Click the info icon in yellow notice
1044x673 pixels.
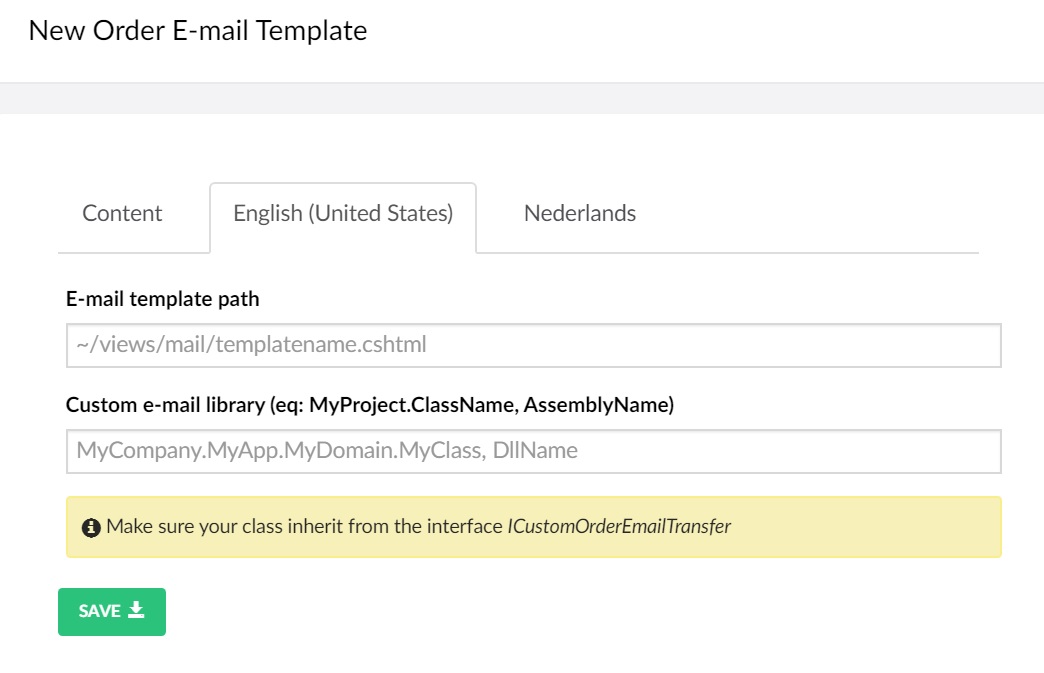point(91,528)
